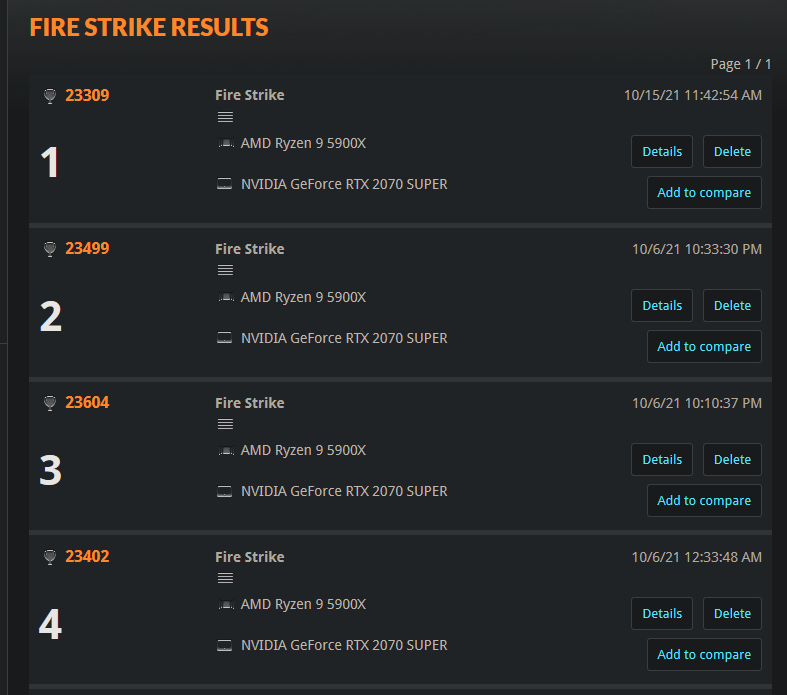Click the FIRE STRIKE RESULTS heading
Image resolution: width=787 pixels, height=695 pixels.
[149, 27]
